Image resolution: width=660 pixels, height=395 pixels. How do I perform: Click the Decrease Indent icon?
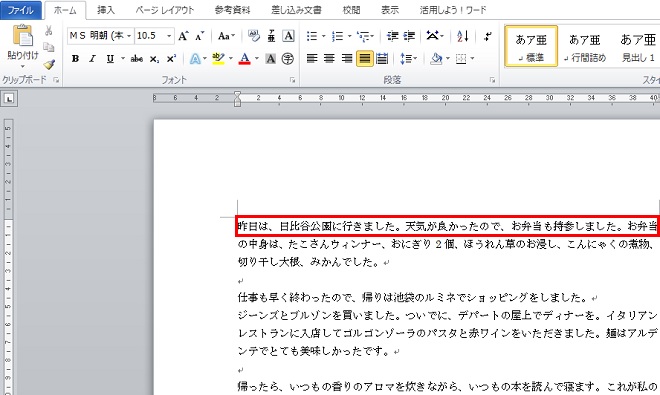tap(392, 36)
